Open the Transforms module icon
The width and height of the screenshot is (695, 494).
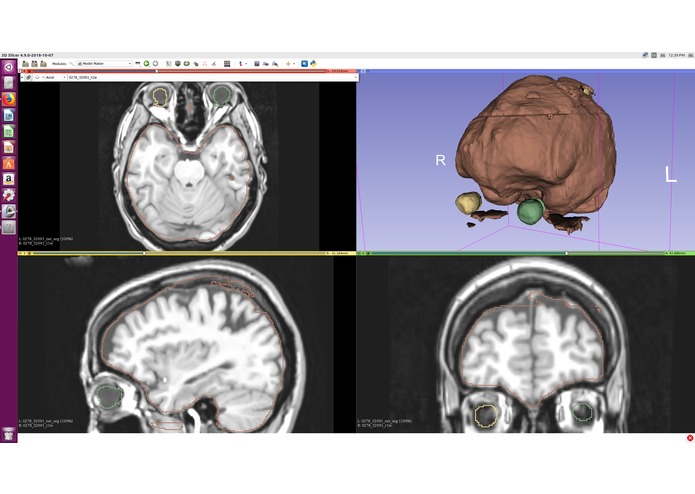coord(196,64)
